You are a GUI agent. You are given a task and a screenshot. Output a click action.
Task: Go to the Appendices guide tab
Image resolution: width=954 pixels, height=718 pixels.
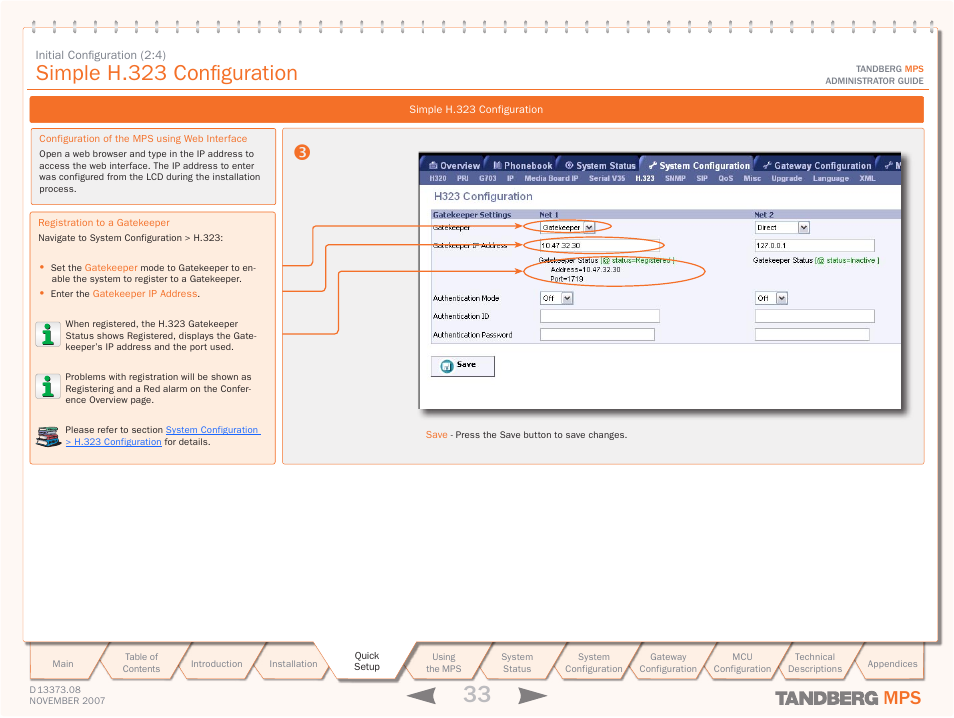(x=893, y=663)
